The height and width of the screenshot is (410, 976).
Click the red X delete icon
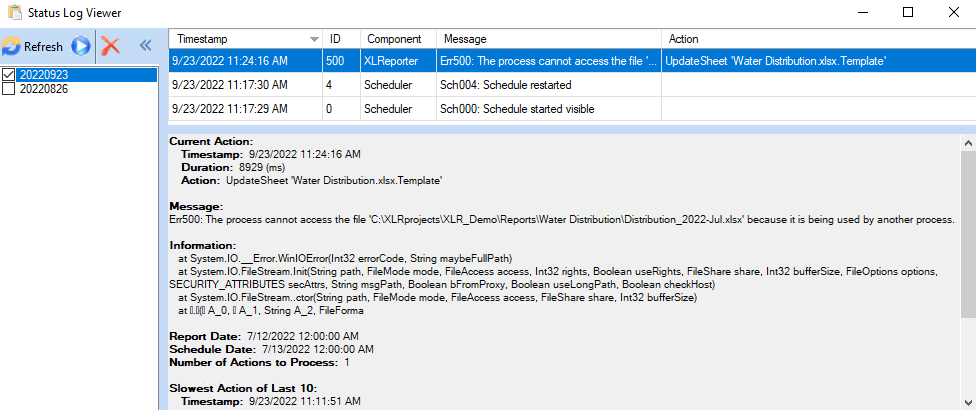click(110, 45)
